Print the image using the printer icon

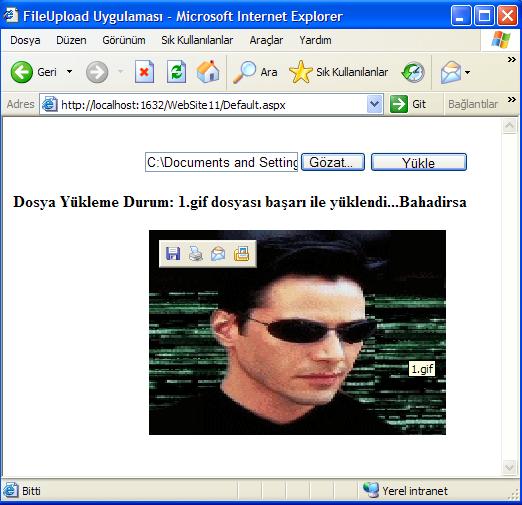pyautogui.click(x=196, y=254)
